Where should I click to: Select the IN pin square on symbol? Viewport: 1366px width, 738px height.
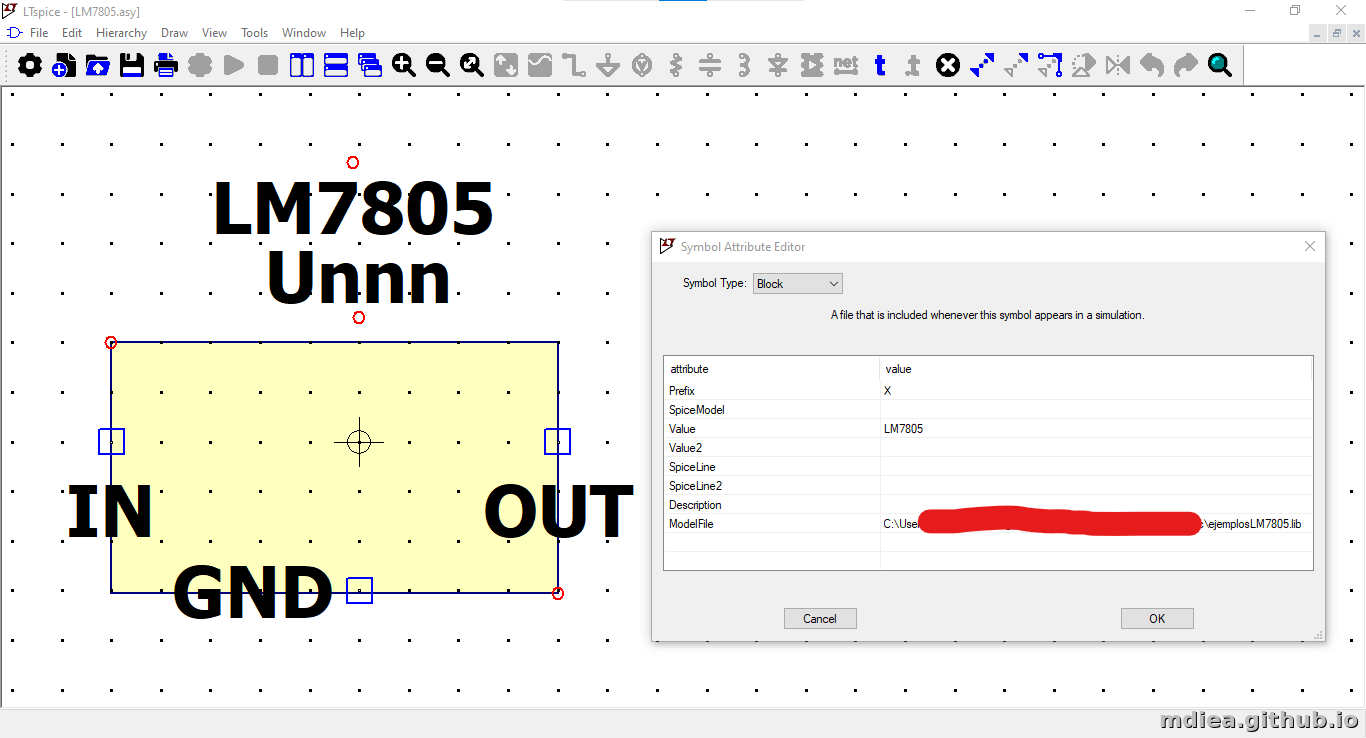coord(111,441)
